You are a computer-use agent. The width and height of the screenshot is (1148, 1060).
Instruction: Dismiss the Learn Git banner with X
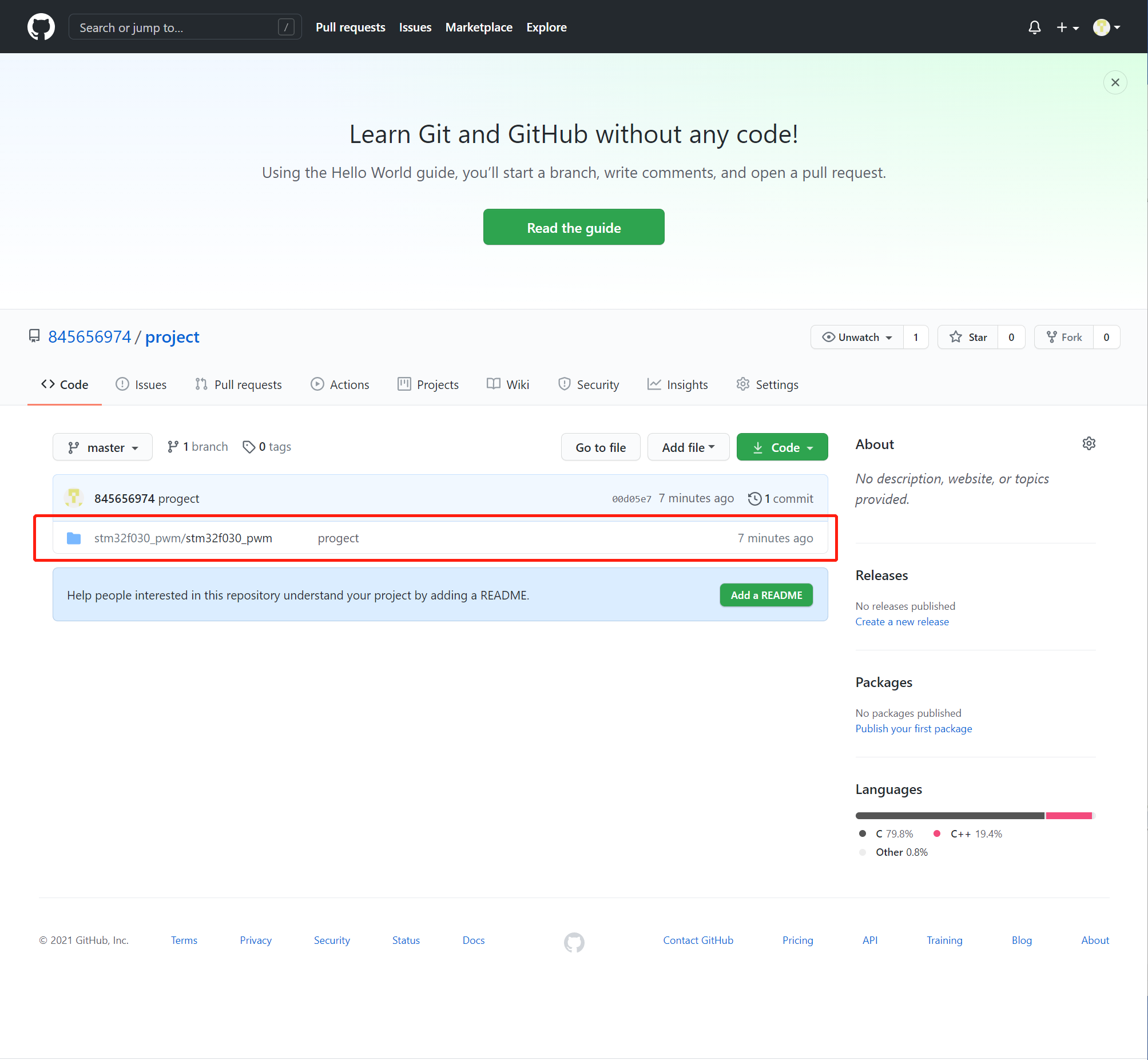point(1115,82)
